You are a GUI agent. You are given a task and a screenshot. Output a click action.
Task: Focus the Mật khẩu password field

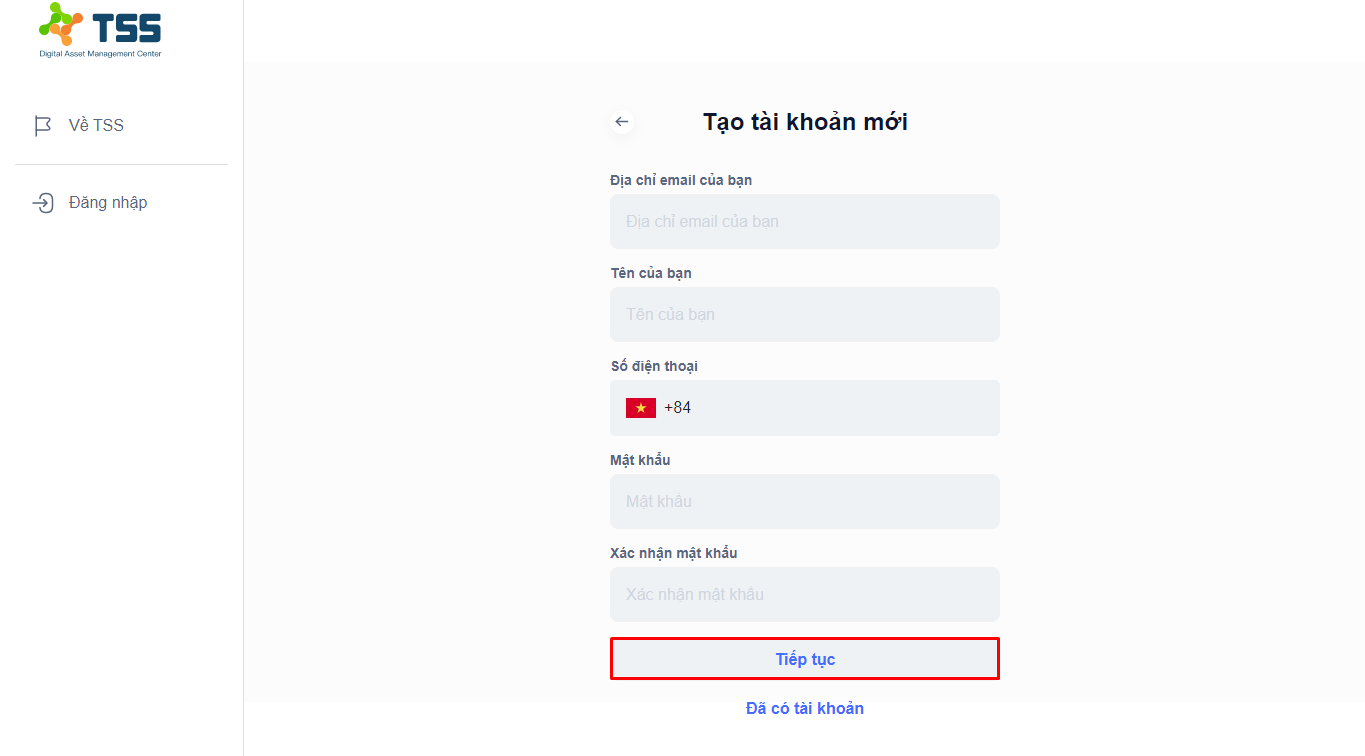[x=805, y=501]
